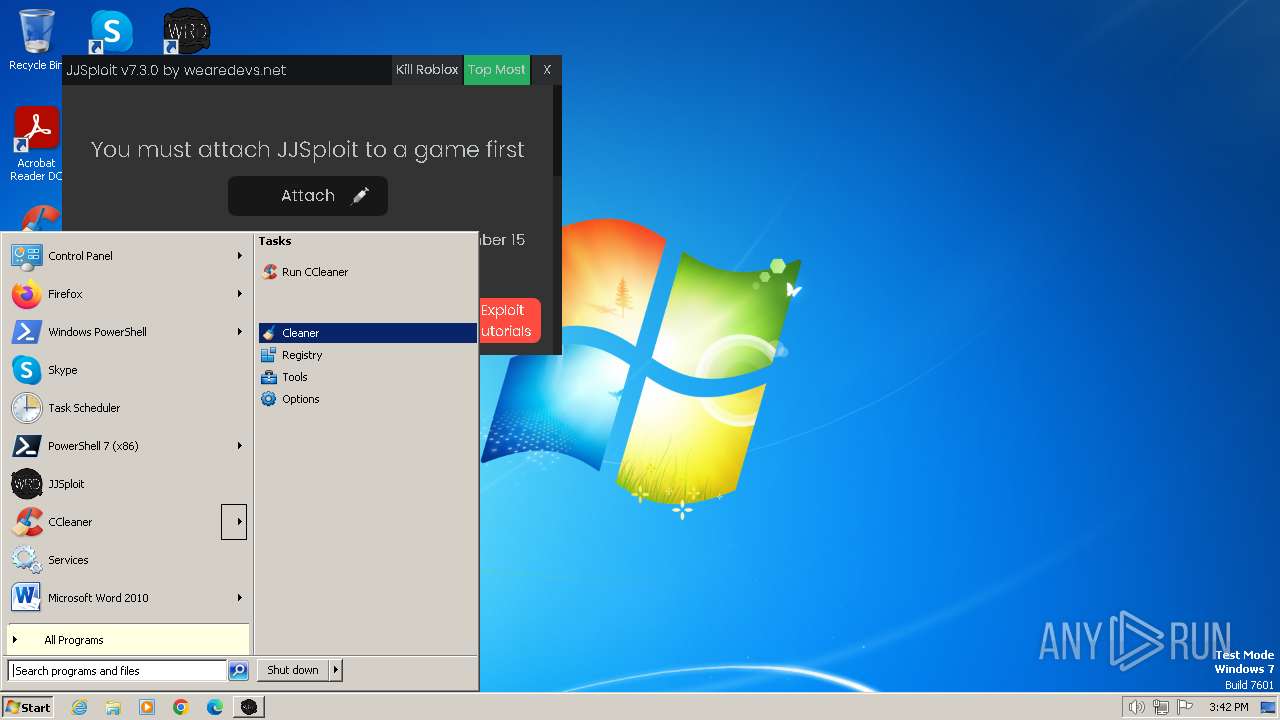Expand Microsoft Word 2010 jump list
The image size is (1280, 720).
pyautogui.click(x=239, y=598)
